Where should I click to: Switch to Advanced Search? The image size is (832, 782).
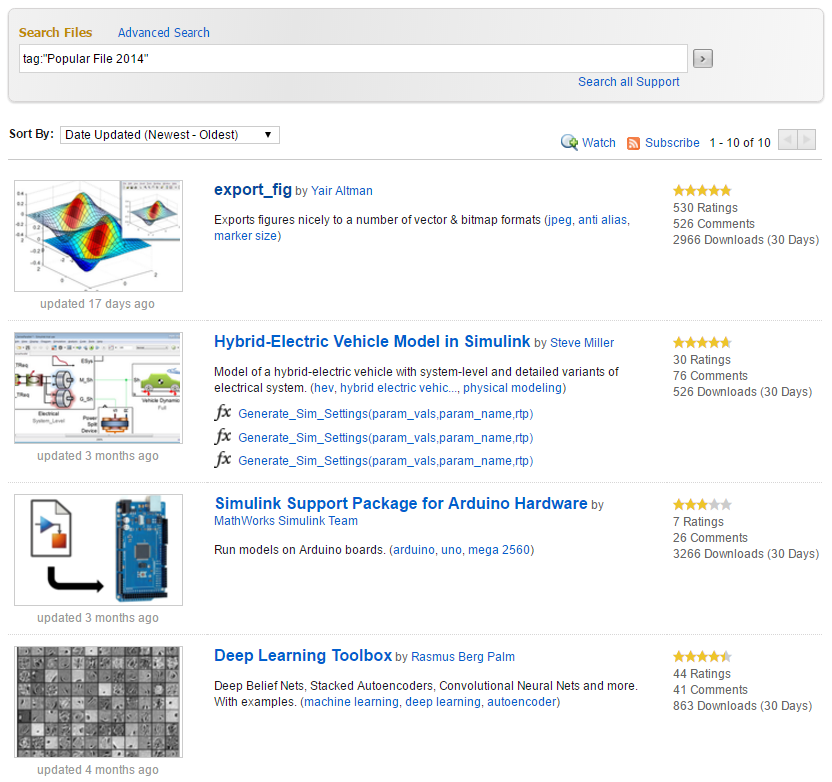164,32
